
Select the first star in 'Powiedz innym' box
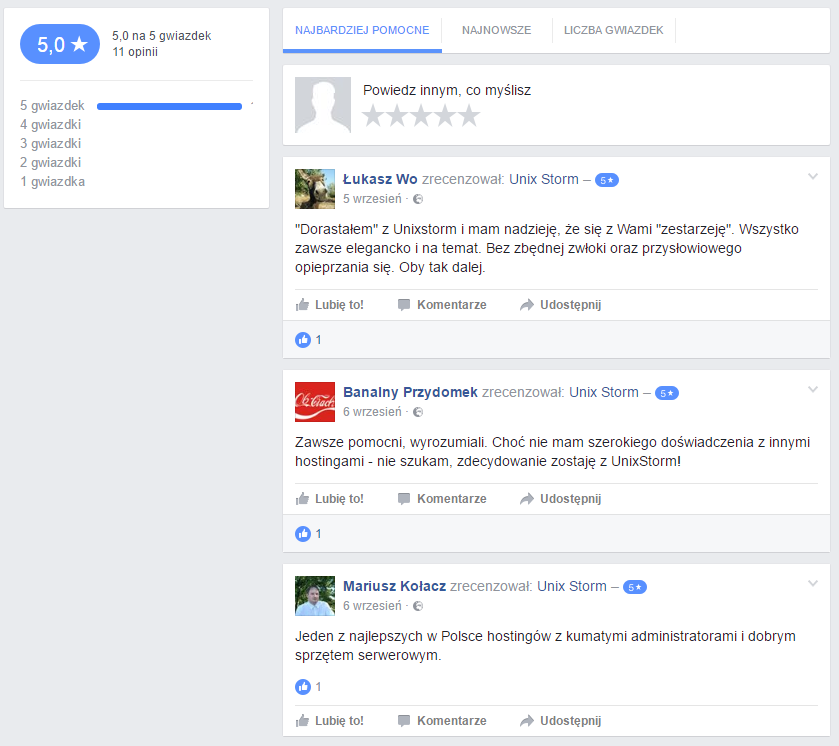point(373,116)
